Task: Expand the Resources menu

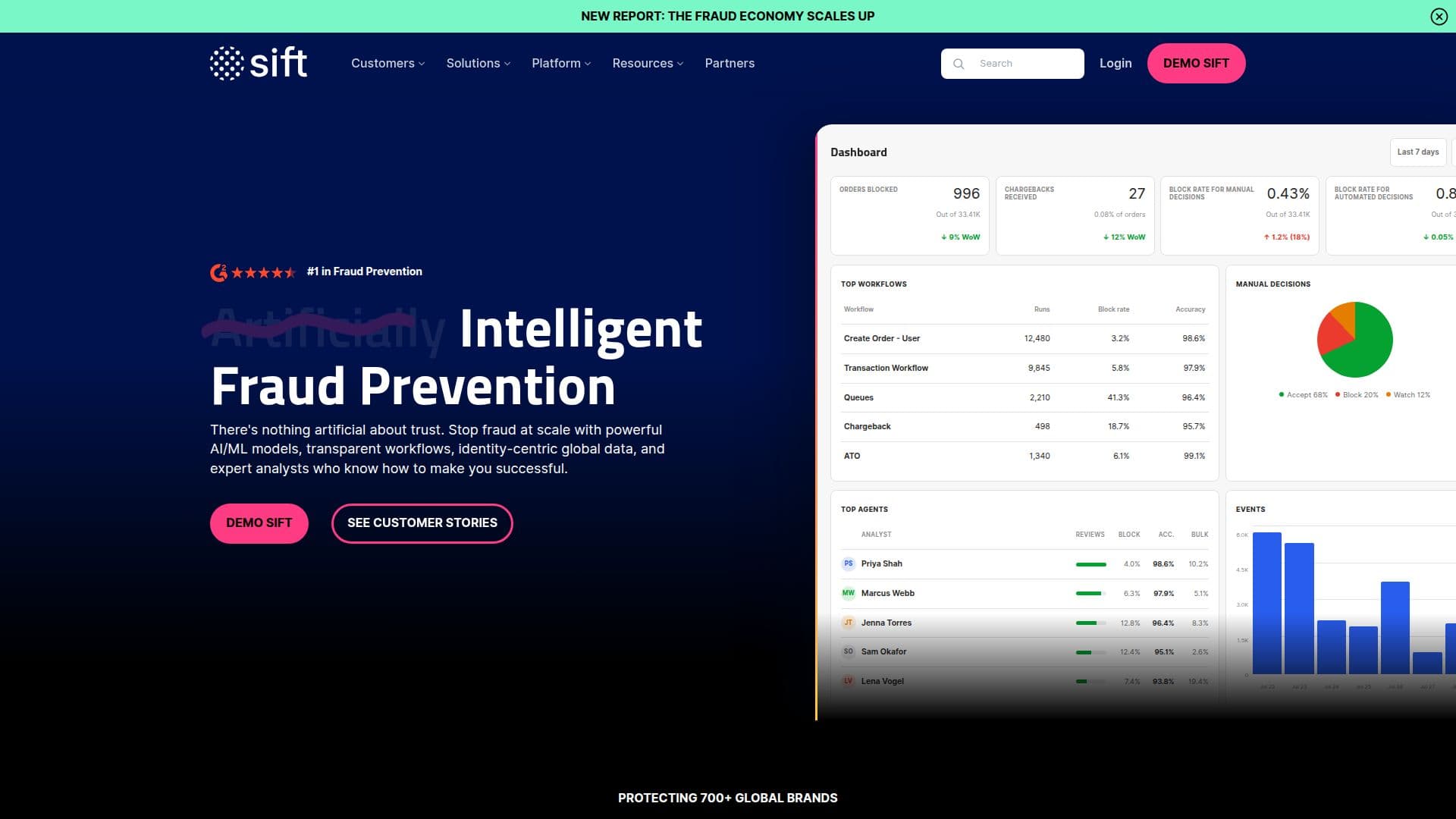Action: pyautogui.click(x=648, y=63)
